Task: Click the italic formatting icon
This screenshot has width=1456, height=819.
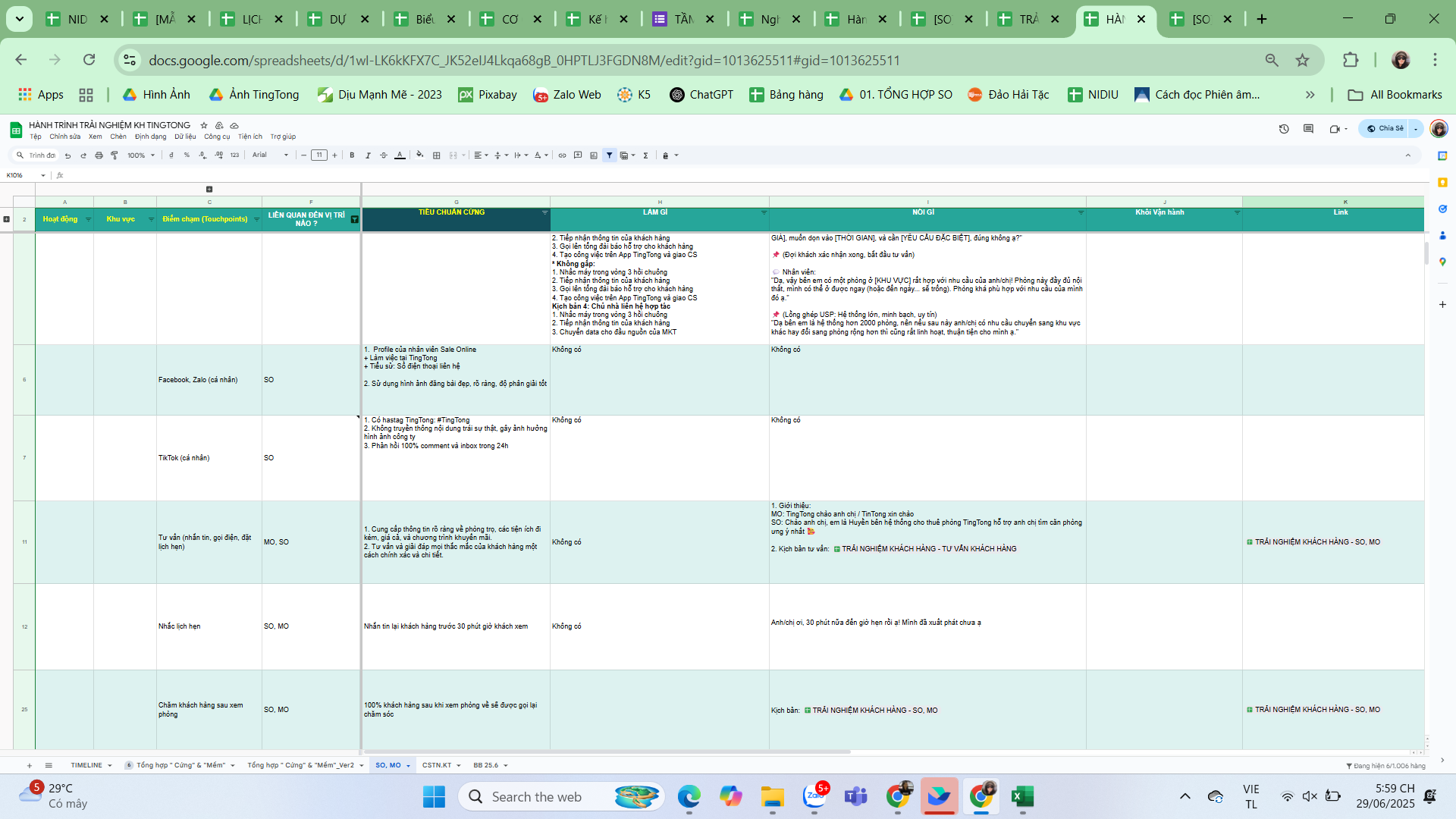Action: click(368, 155)
